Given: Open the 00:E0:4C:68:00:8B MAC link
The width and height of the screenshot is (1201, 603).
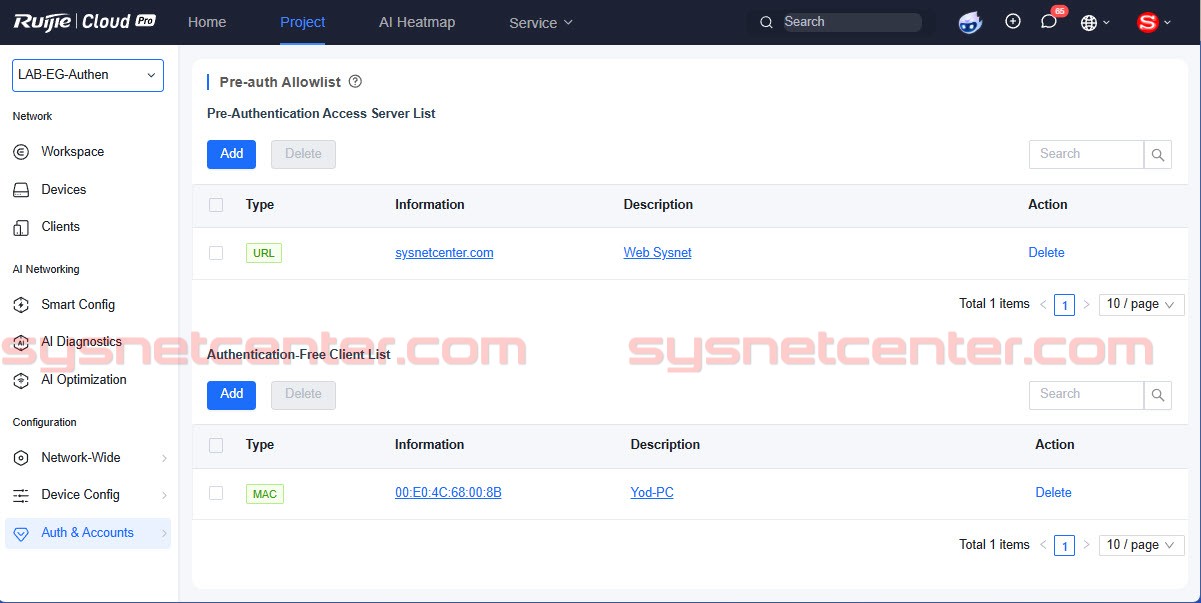Looking at the screenshot, I should pos(448,493).
